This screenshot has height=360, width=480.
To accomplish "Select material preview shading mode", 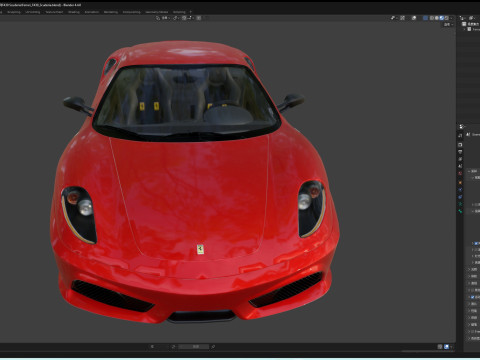I will 442,18.
